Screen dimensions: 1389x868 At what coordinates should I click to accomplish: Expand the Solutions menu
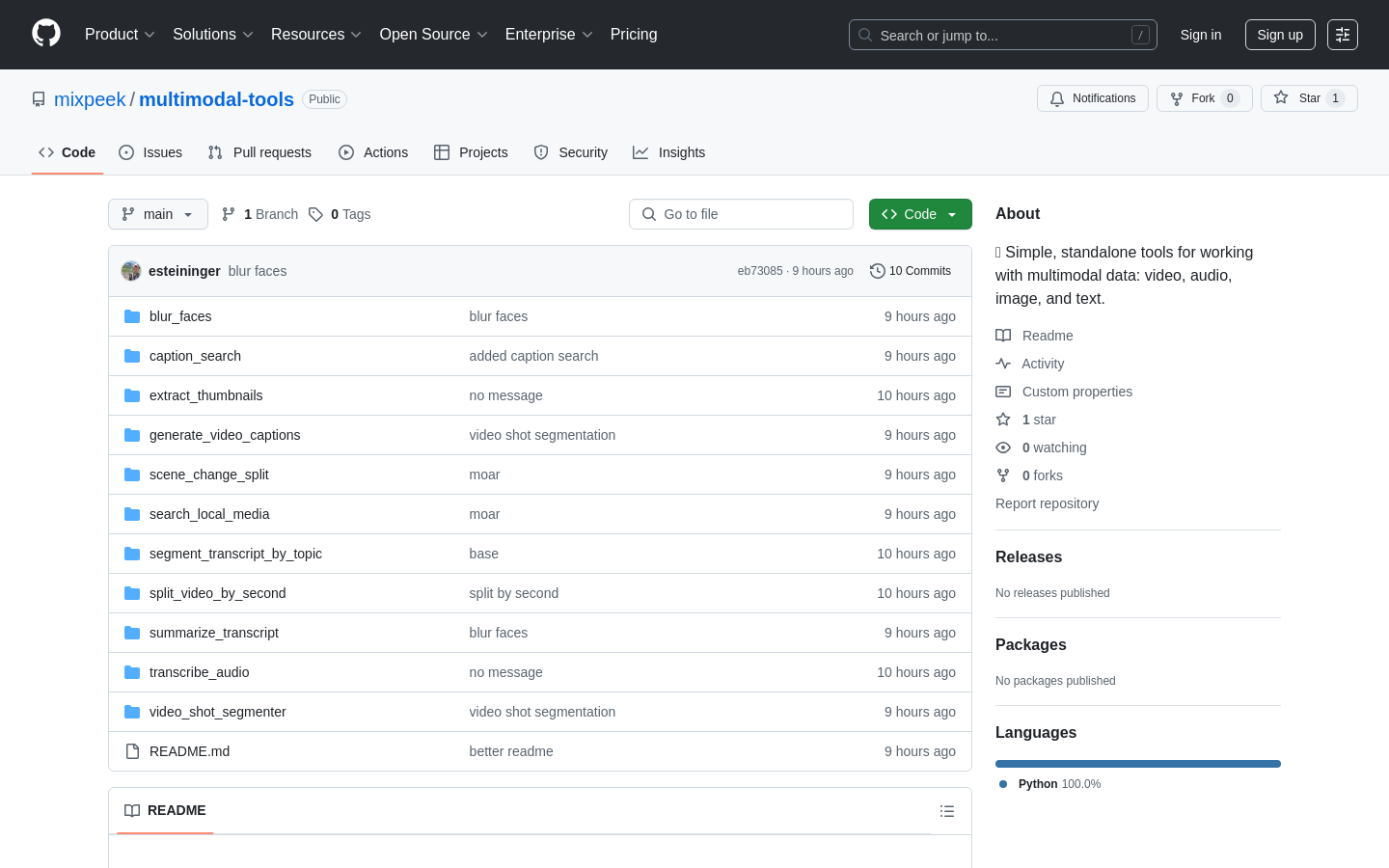coord(213,35)
